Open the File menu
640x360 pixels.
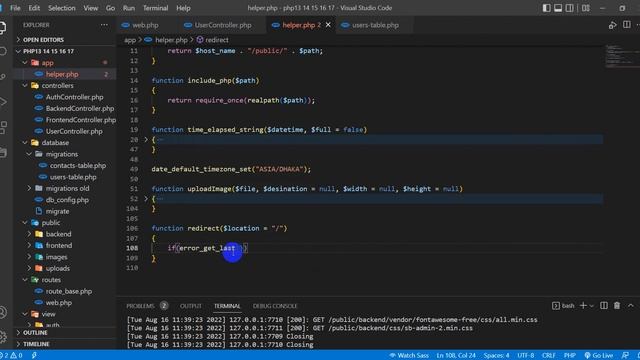click(15, 8)
